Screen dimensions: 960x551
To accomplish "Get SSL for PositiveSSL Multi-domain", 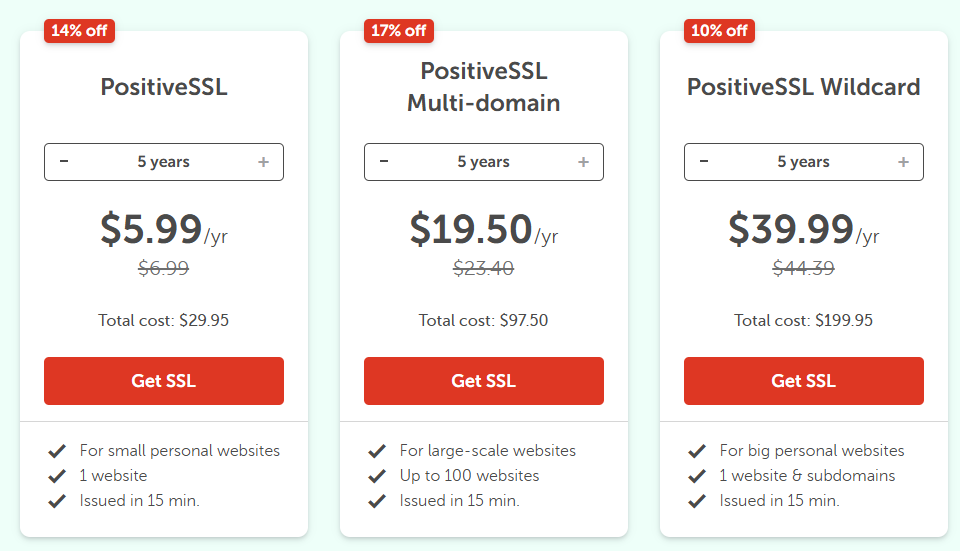I will point(484,381).
